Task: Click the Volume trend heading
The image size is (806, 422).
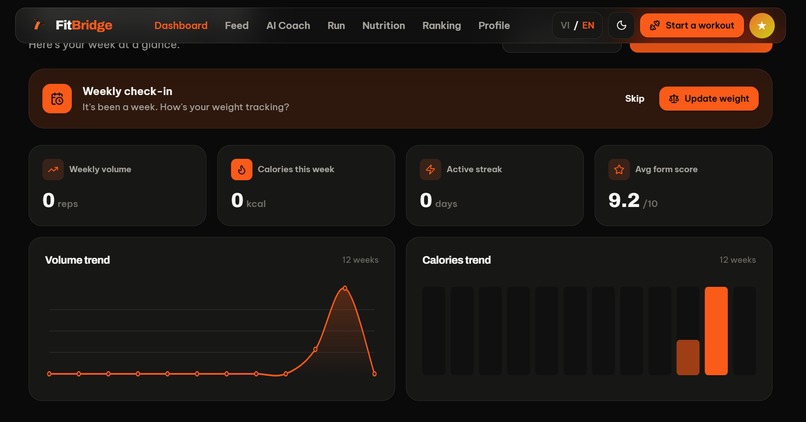Action: pos(77,260)
